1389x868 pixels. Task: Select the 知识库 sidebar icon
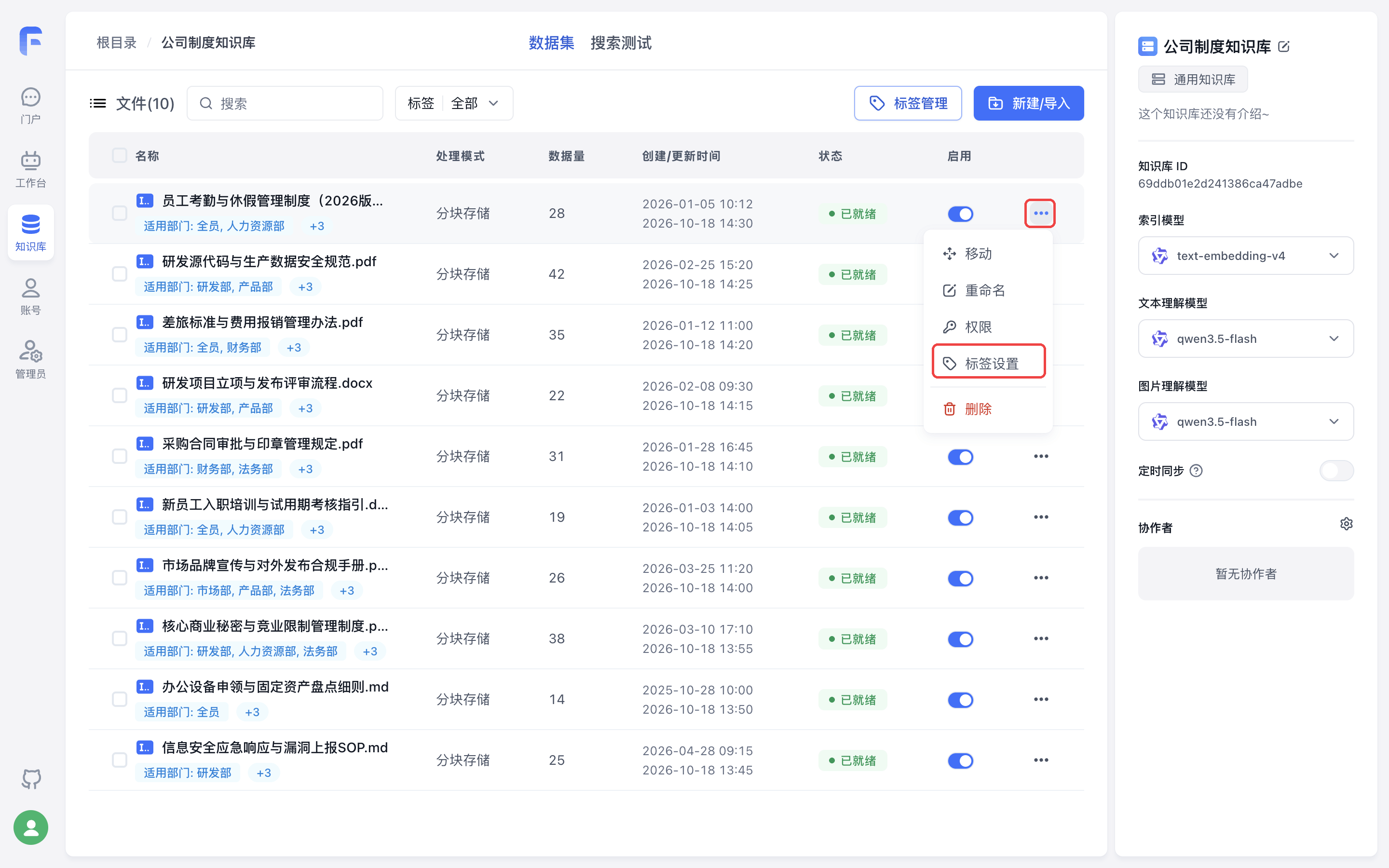click(30, 232)
